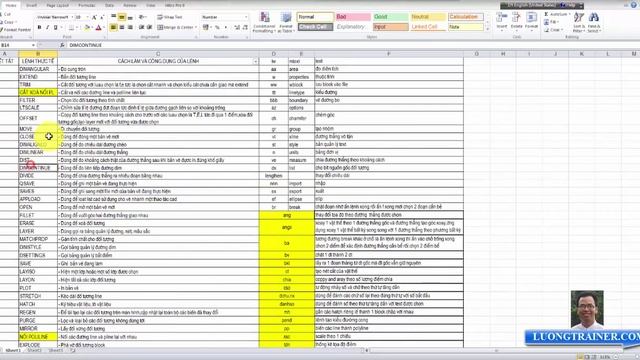The height and width of the screenshot is (360, 640).
Task: Open Sort & Filter menu
Action: pyautogui.click(x=578, y=22)
